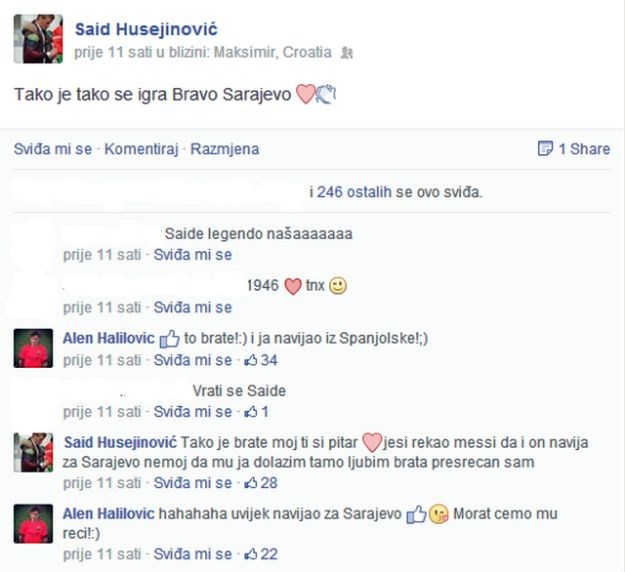Like the Saide legendo našaaaaaaa comment
625x572 pixels.
(x=193, y=255)
